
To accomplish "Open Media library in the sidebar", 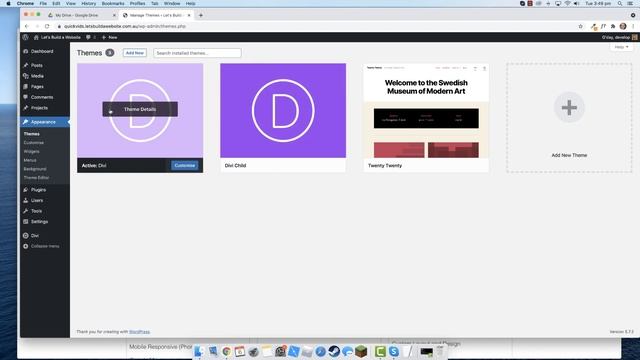I will [x=37, y=76].
